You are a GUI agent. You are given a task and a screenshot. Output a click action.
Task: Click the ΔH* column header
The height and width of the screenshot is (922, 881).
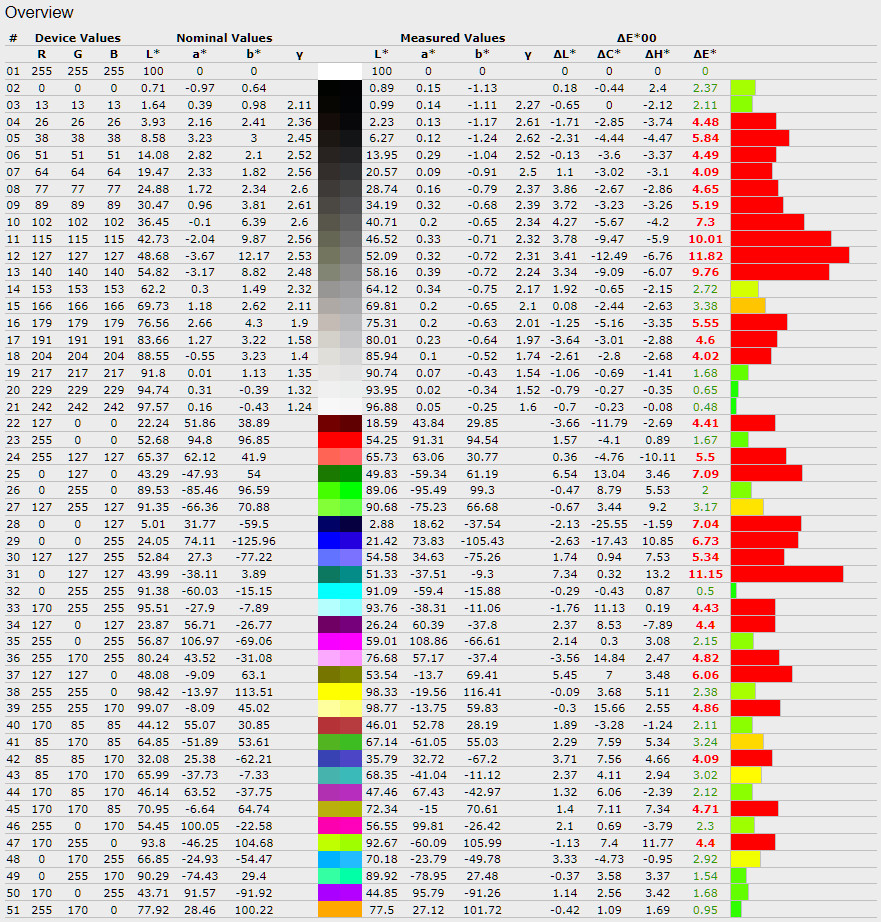tap(657, 54)
